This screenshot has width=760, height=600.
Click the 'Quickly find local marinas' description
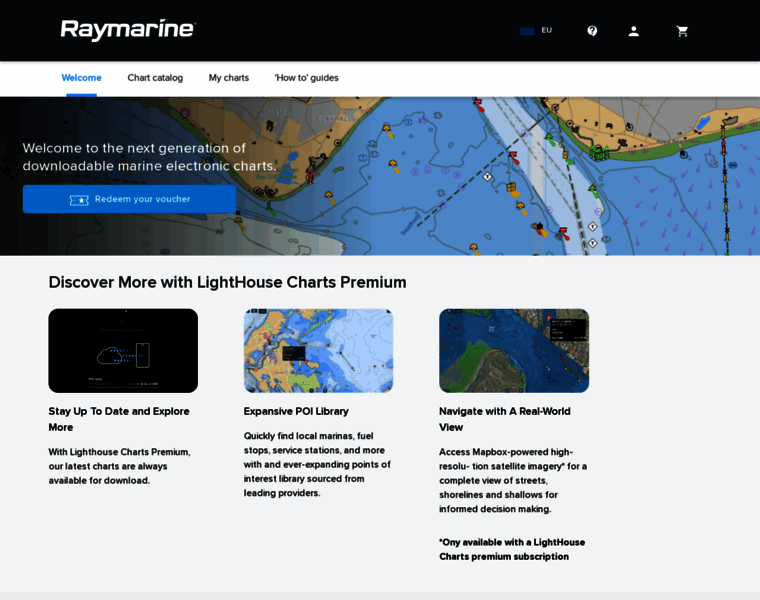317,465
